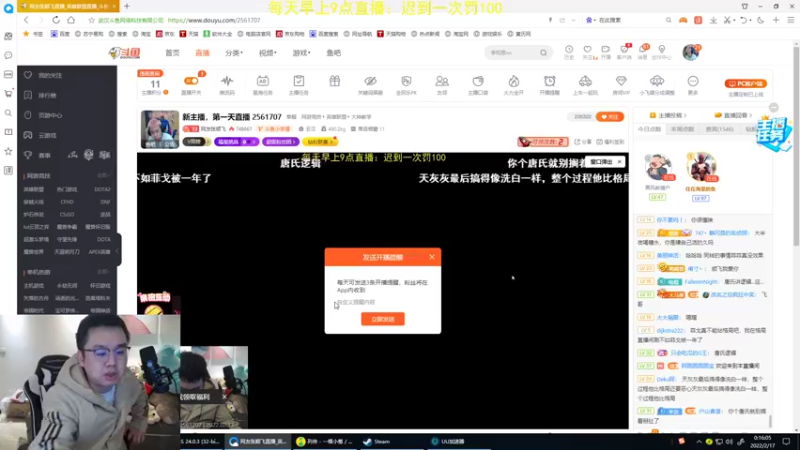Toggle the 关键词屏蔽 eye-slash icon
Image resolution: width=800 pixels, height=450 pixels.
click(x=370, y=81)
